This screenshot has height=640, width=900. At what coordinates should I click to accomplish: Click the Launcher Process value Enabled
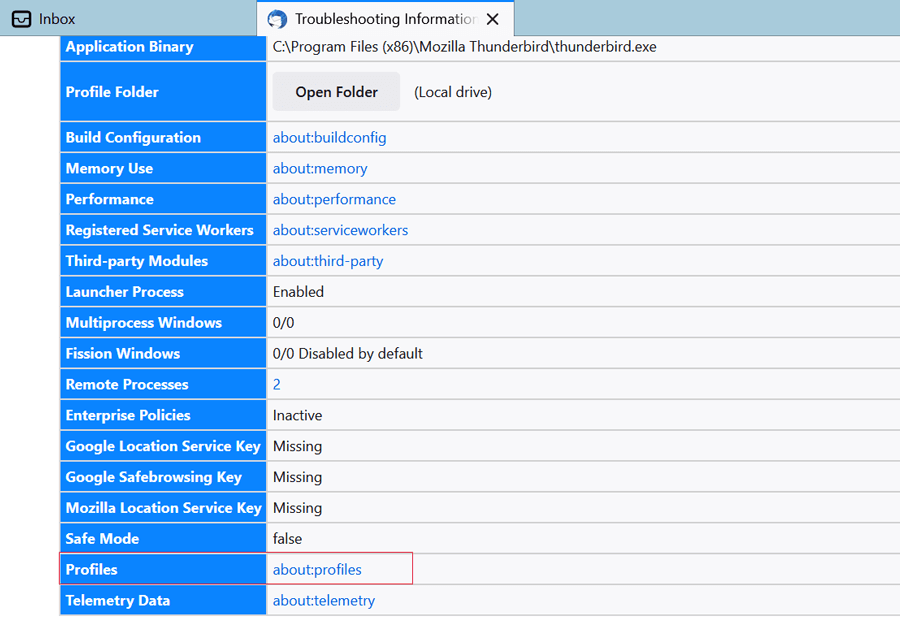298,292
